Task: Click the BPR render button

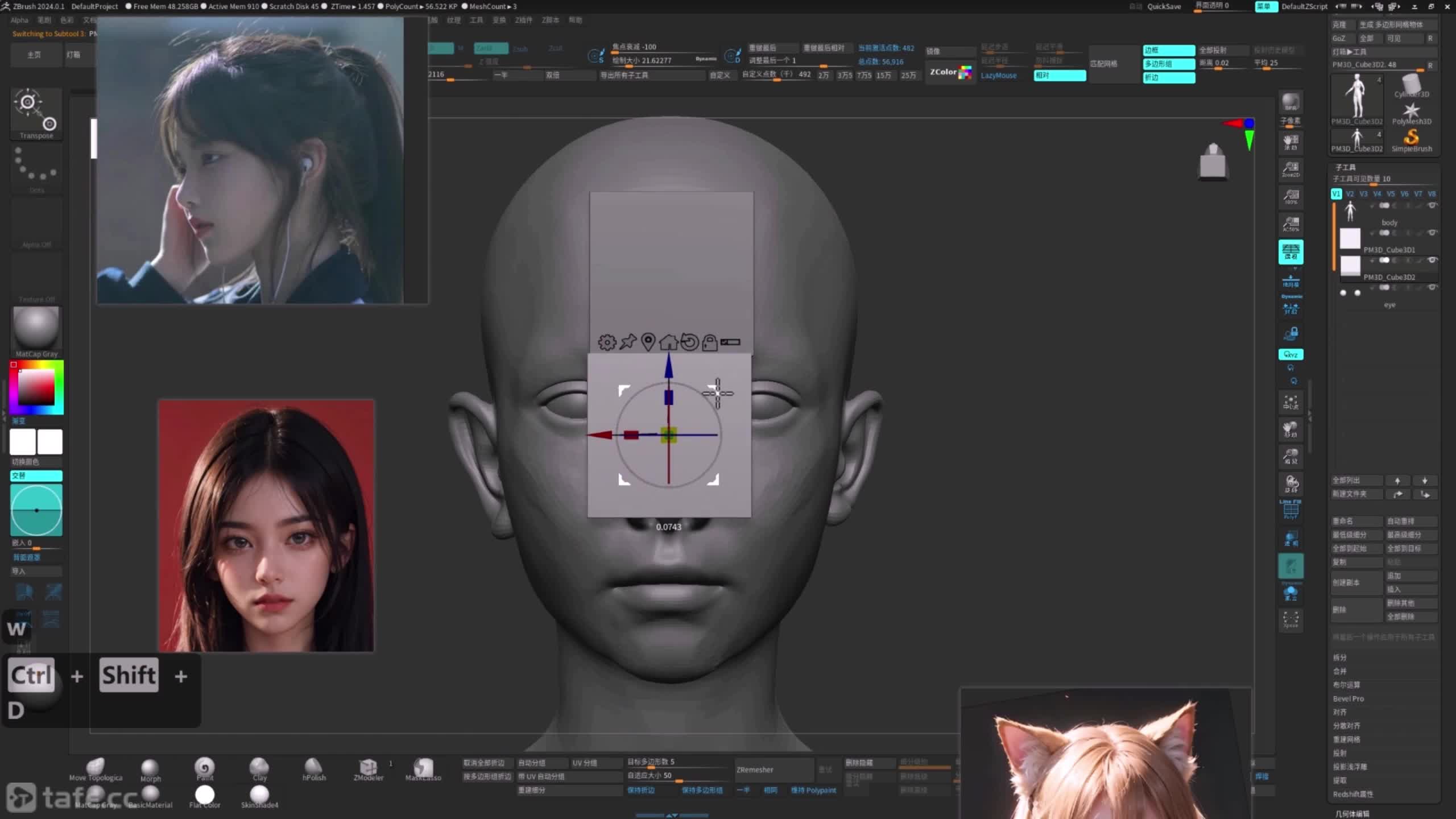Action: coord(1290,103)
